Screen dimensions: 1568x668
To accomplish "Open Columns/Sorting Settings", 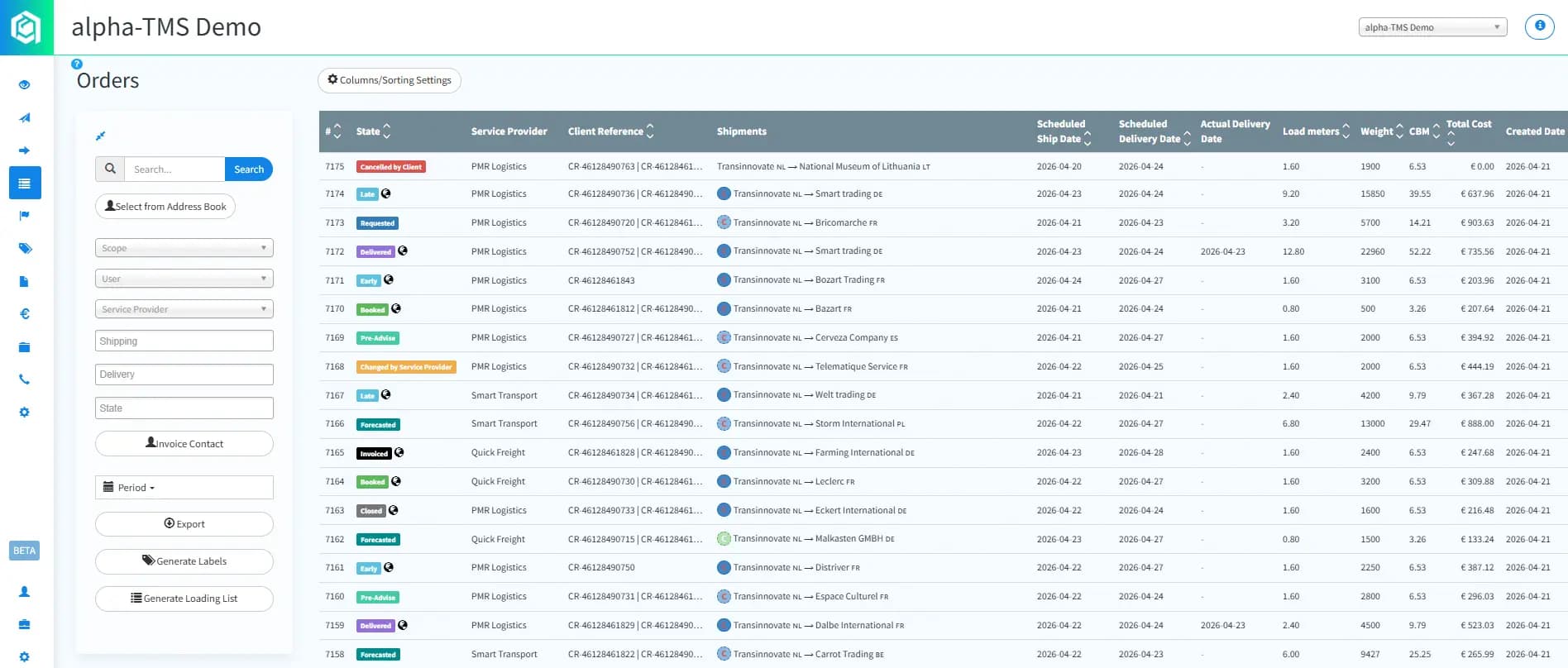I will point(390,80).
